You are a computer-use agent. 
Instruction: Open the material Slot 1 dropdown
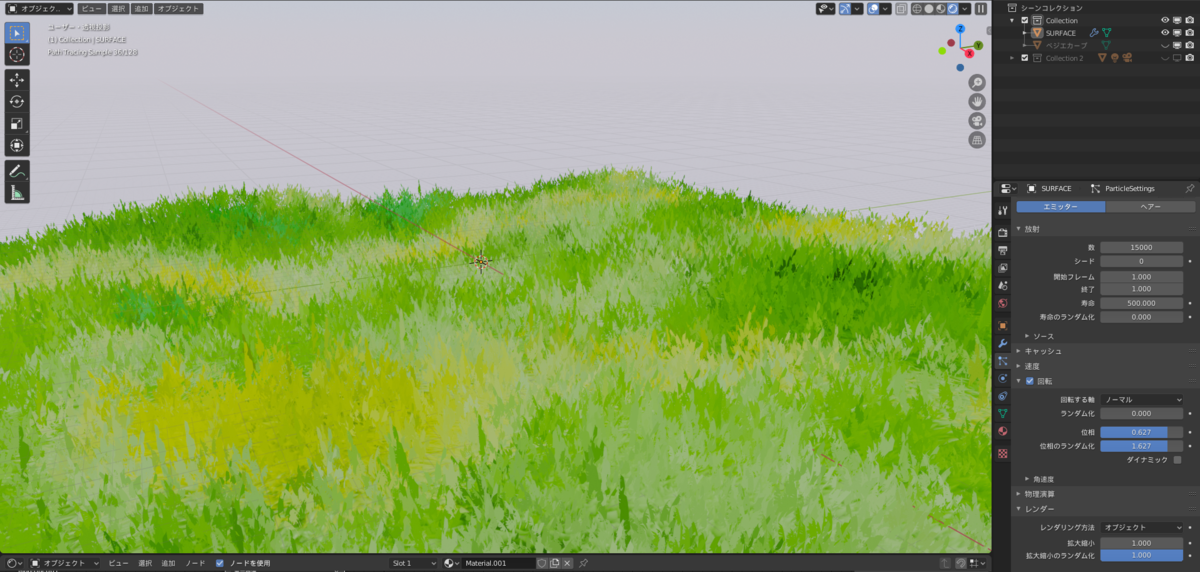pyautogui.click(x=413, y=563)
